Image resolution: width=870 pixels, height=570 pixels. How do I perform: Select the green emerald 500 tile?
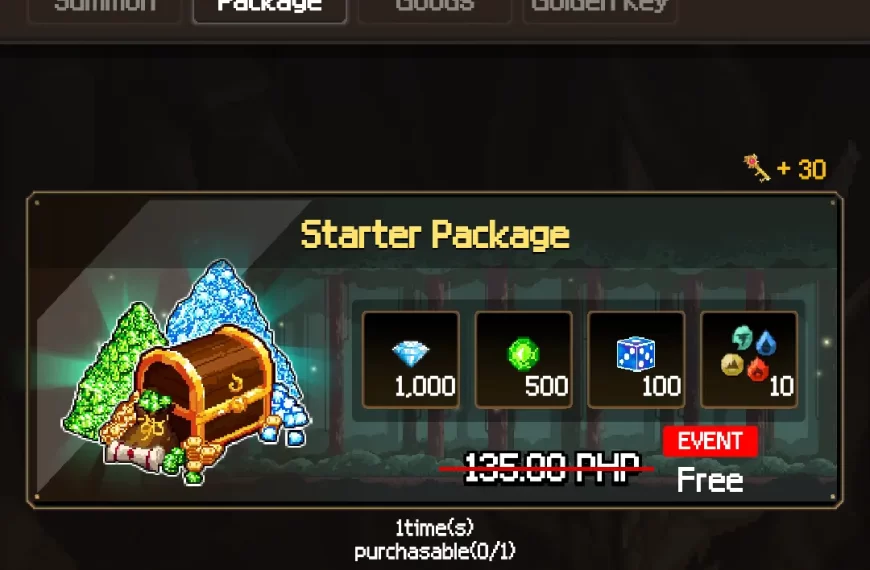point(524,360)
